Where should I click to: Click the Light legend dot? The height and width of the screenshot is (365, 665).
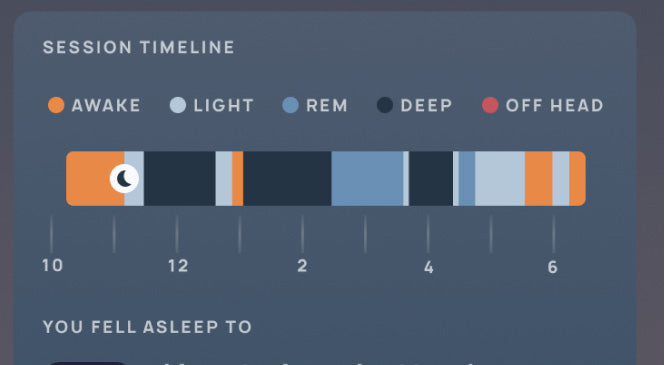pos(178,105)
